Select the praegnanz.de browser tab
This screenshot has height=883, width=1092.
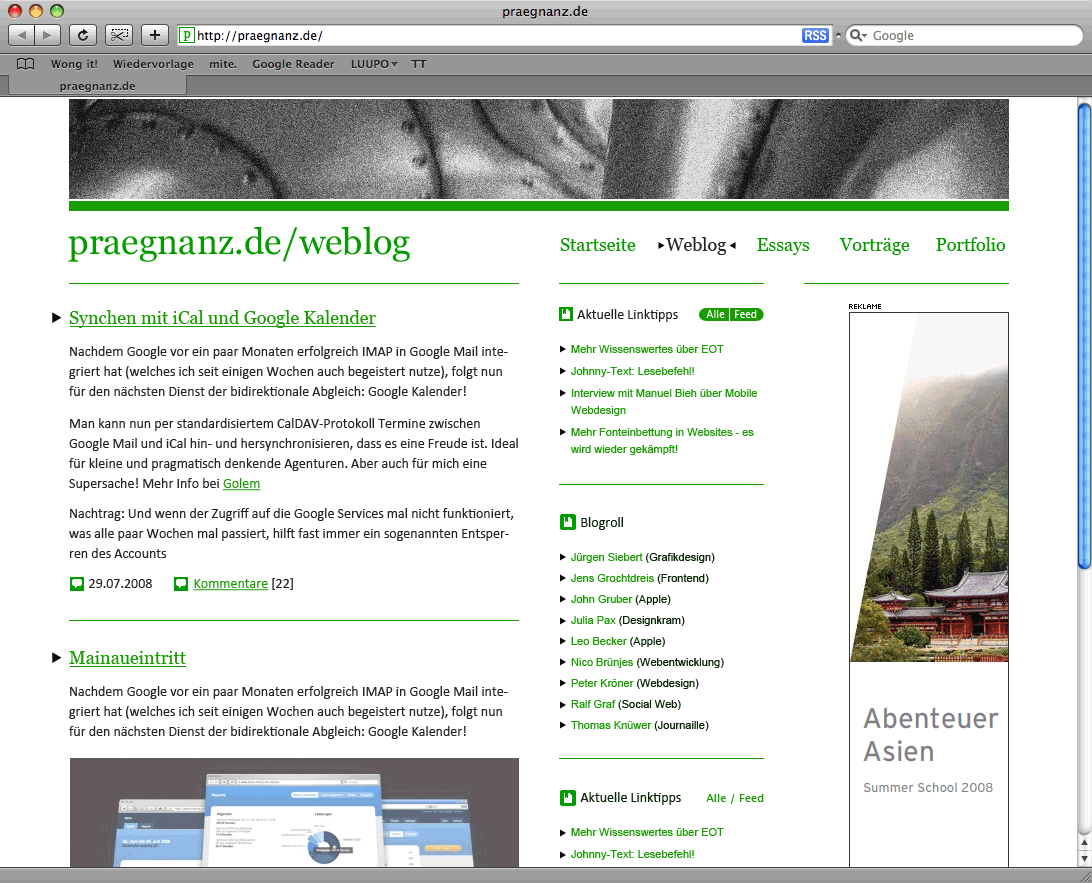coord(97,86)
